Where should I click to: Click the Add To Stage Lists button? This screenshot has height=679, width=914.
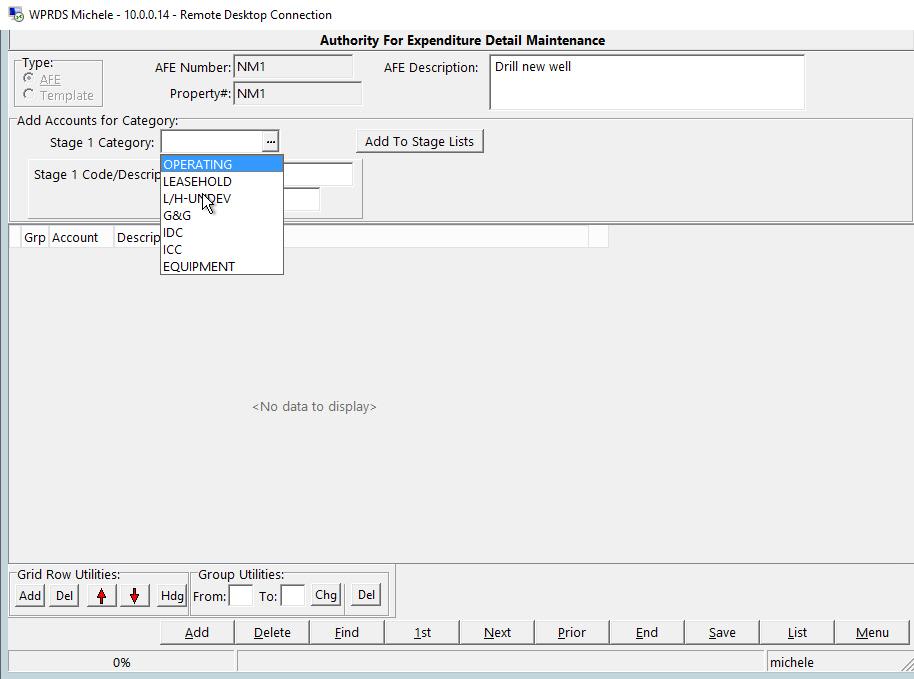[419, 140]
